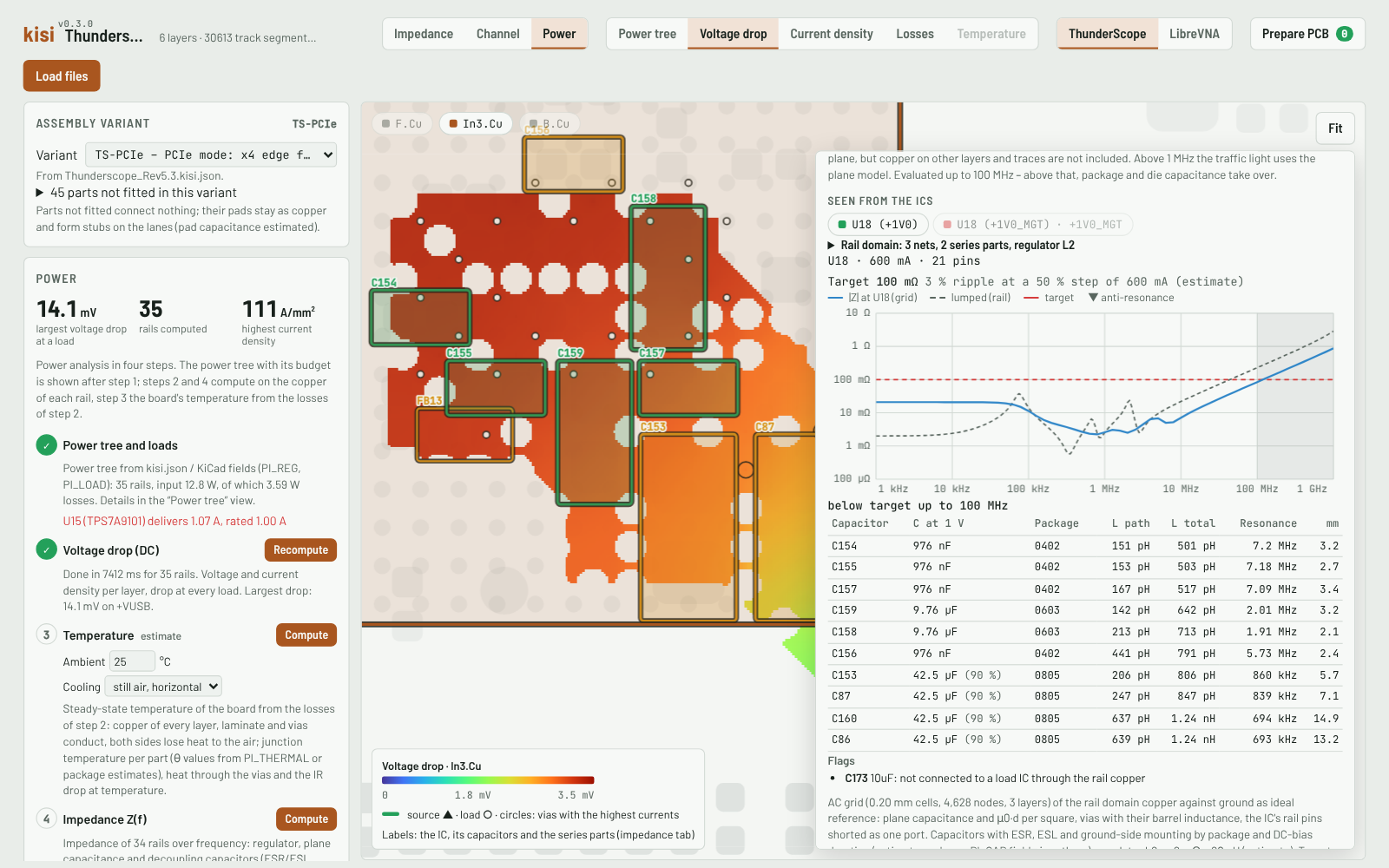Open the Current density view
The height and width of the screenshot is (868, 1389).
(832, 34)
